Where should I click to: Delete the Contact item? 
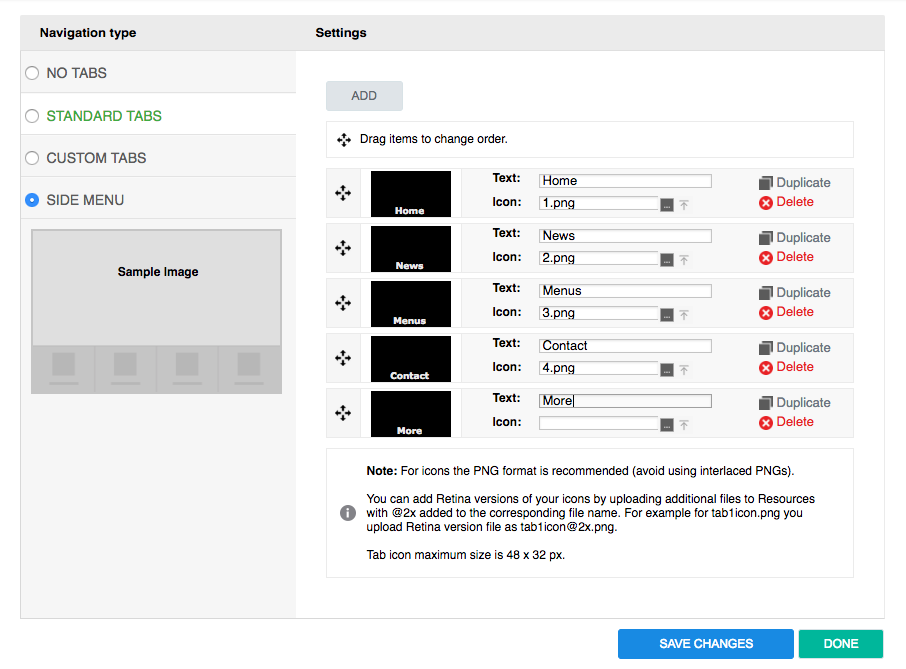(786, 367)
